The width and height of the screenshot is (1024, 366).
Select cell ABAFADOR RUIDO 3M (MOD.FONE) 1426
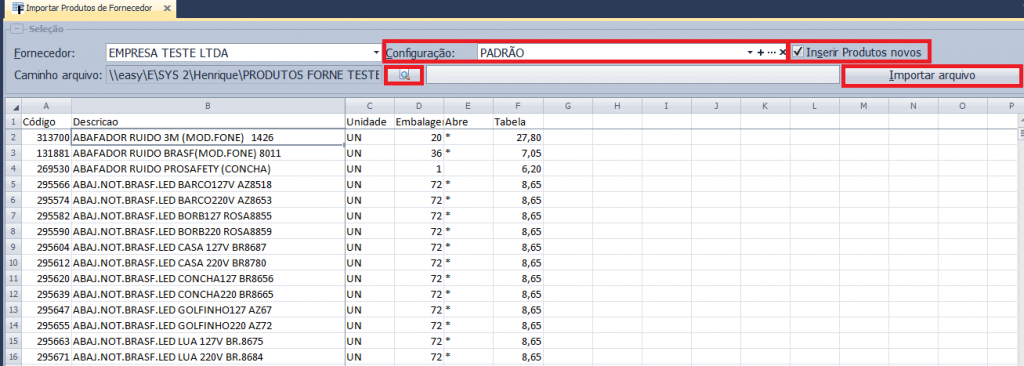pyautogui.click(x=208, y=137)
